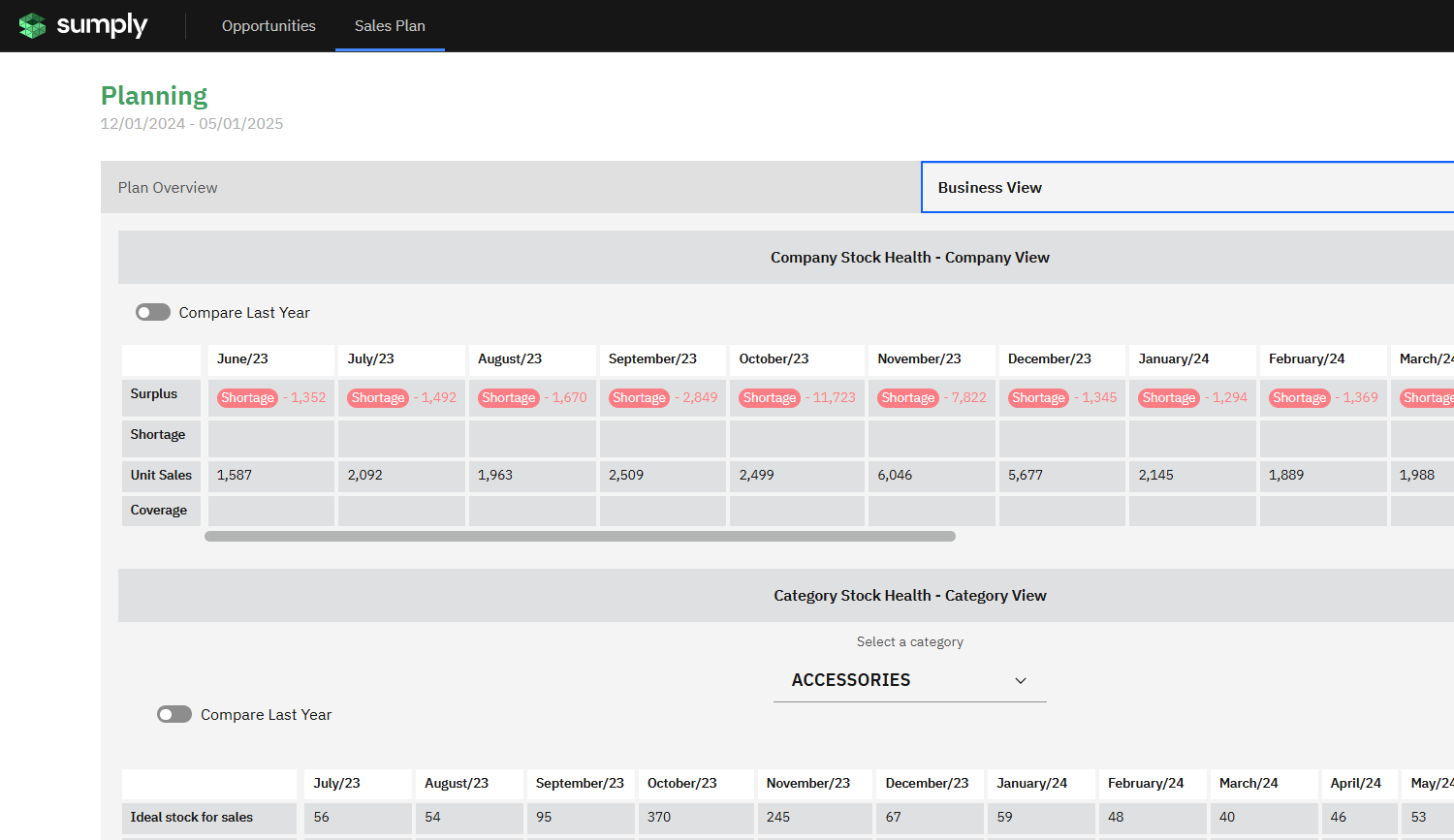
Task: Click the Ideal stock for sales row label
Action: 192,818
